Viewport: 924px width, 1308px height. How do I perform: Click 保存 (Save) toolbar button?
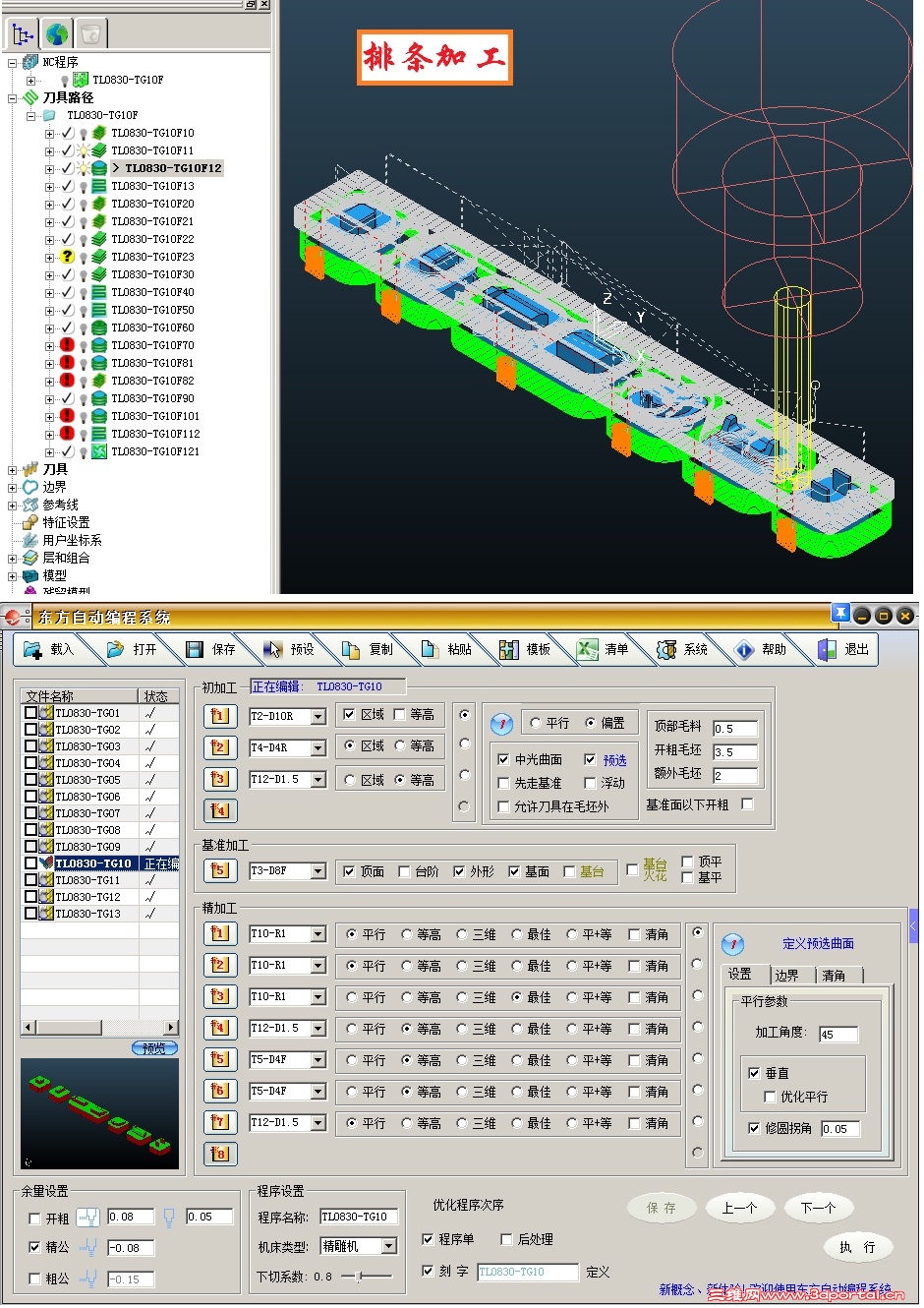(210, 649)
